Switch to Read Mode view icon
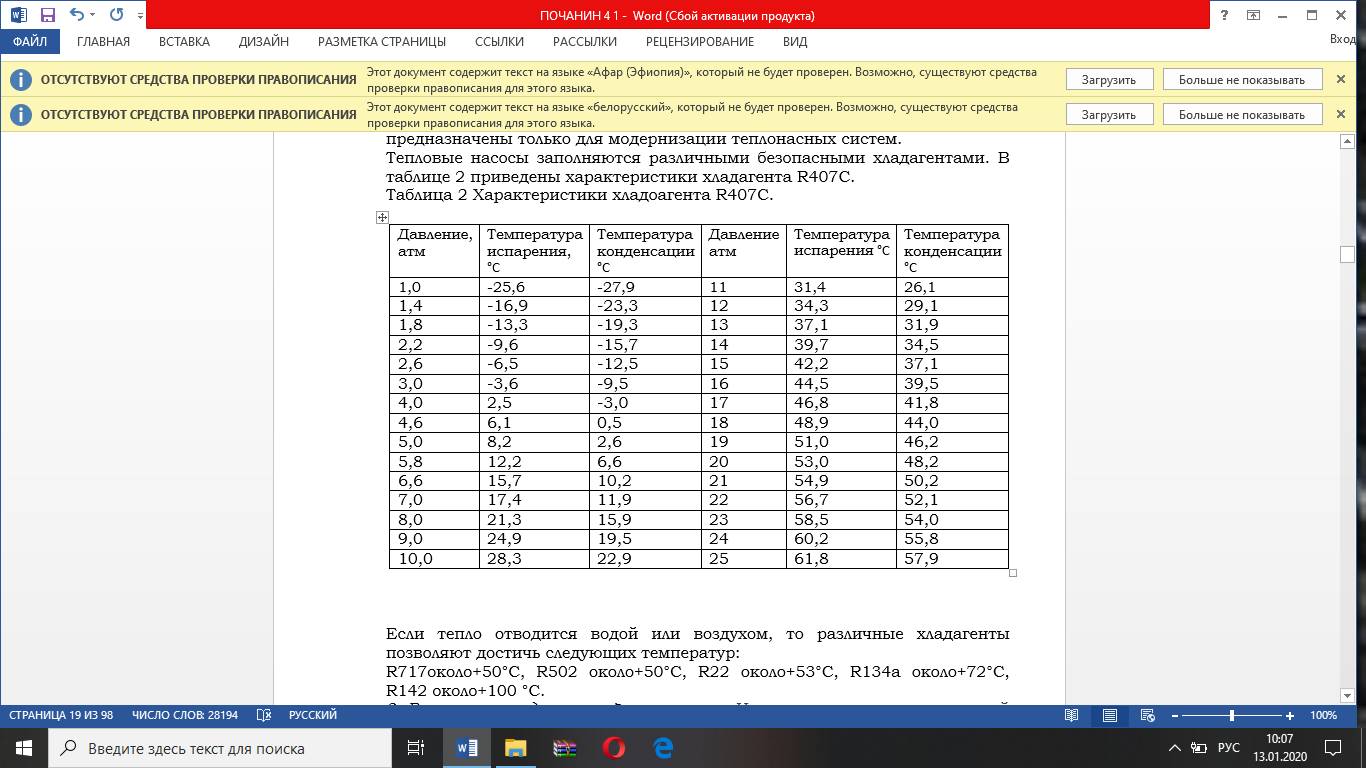This screenshot has width=1366, height=768. (x=1071, y=715)
